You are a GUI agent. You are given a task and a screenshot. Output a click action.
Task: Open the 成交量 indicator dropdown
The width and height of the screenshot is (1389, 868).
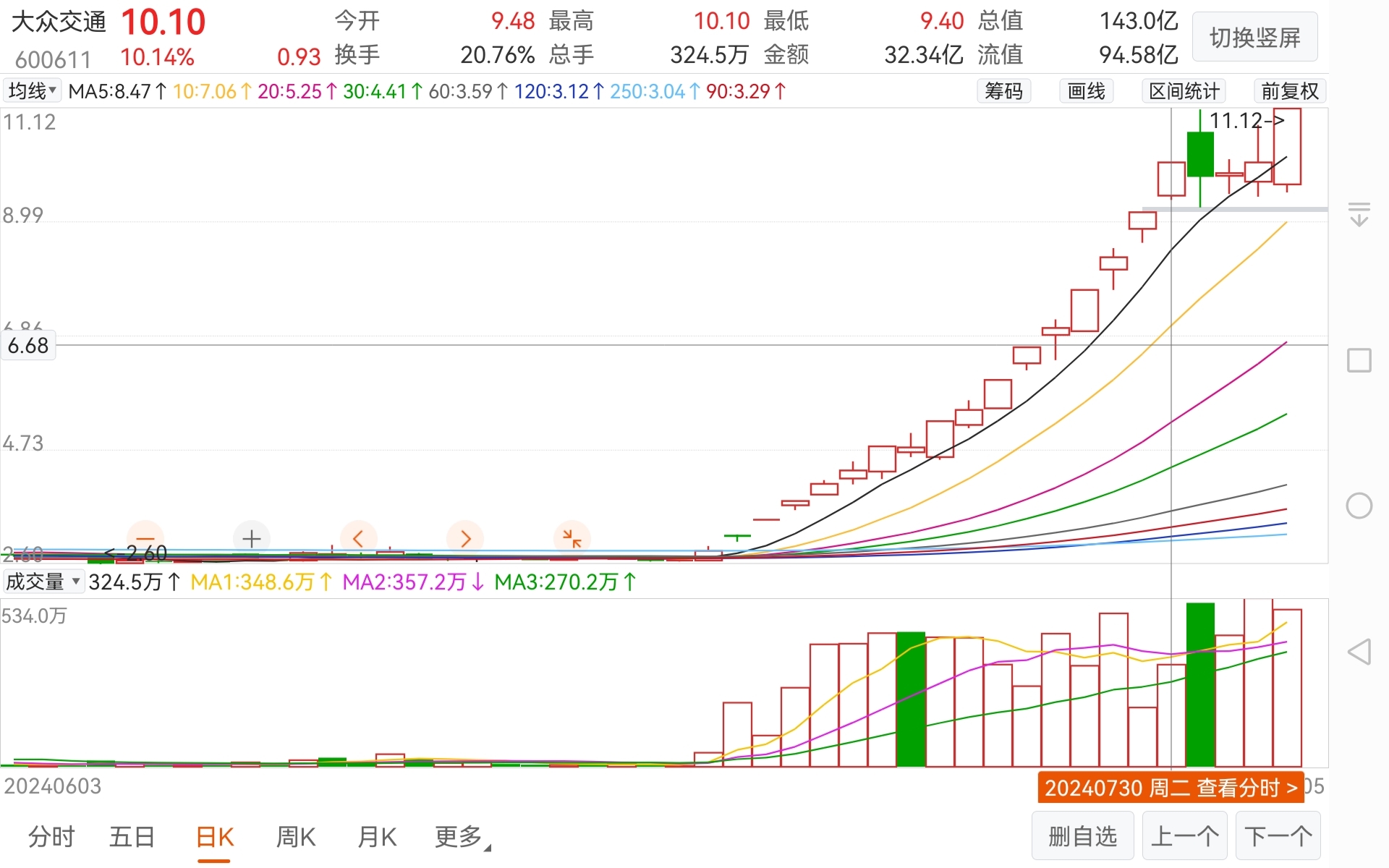[43, 582]
